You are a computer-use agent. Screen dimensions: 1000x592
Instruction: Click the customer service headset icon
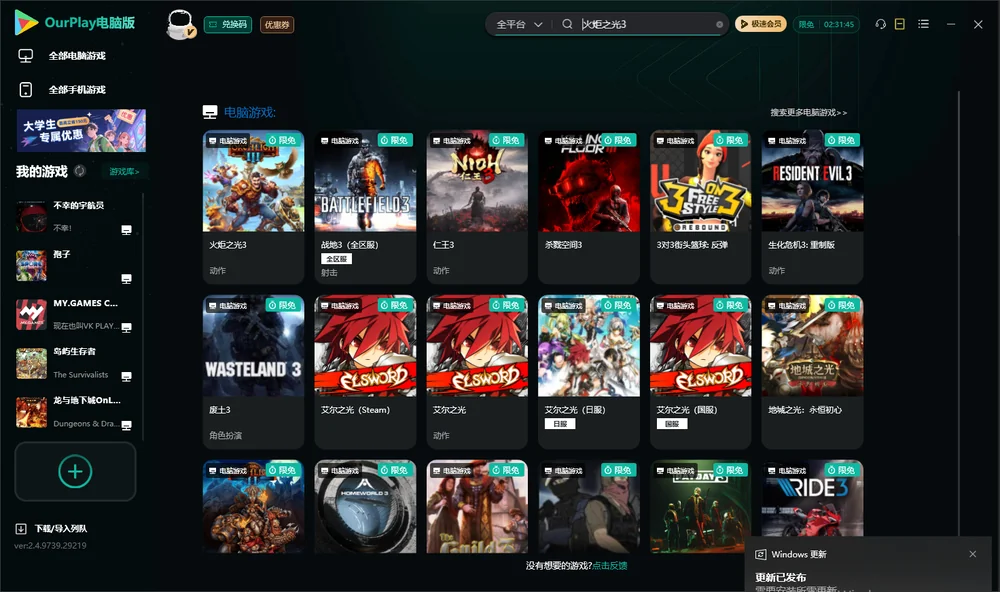(x=881, y=24)
